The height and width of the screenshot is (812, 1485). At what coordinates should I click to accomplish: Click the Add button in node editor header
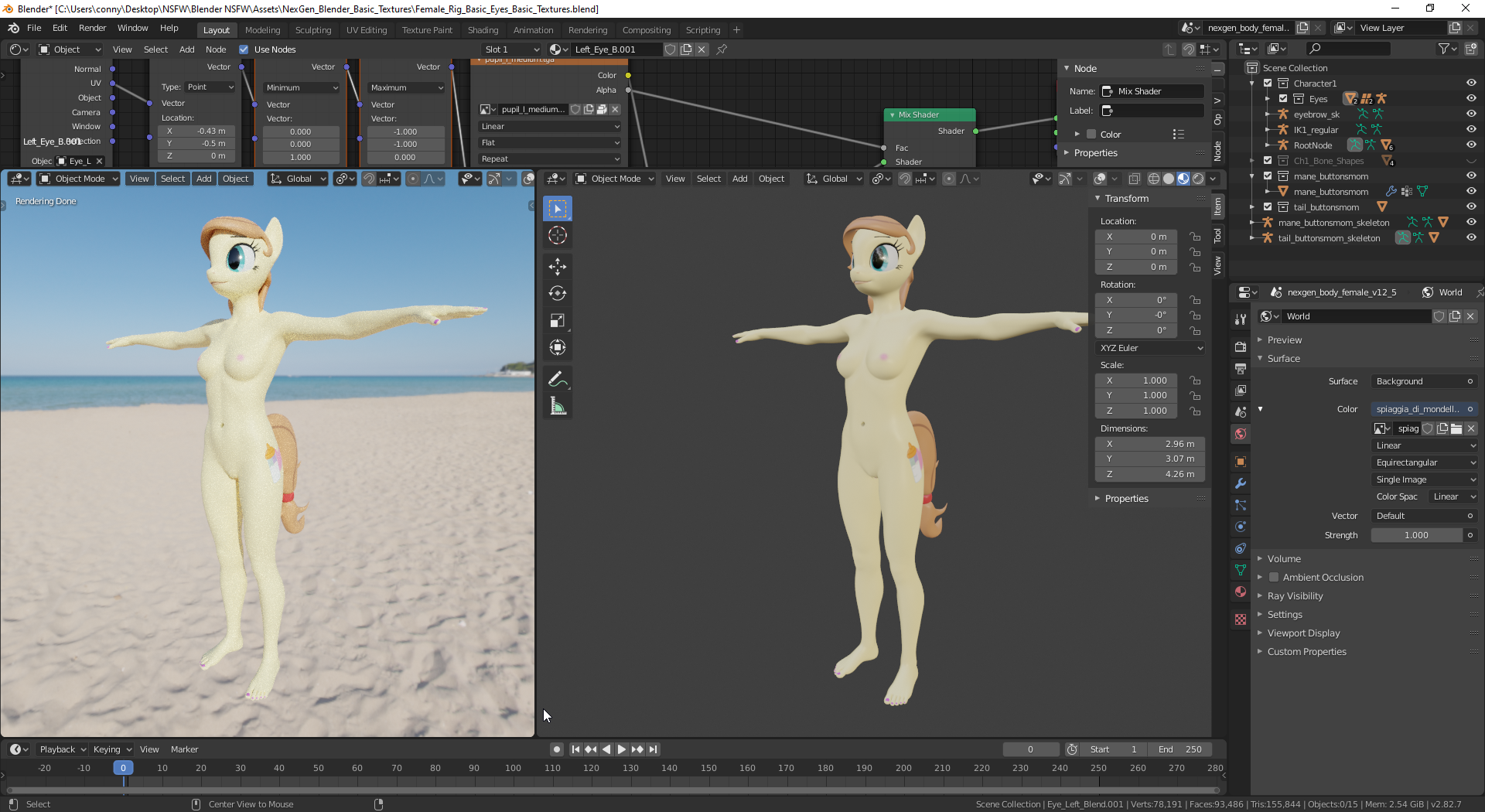click(x=187, y=49)
